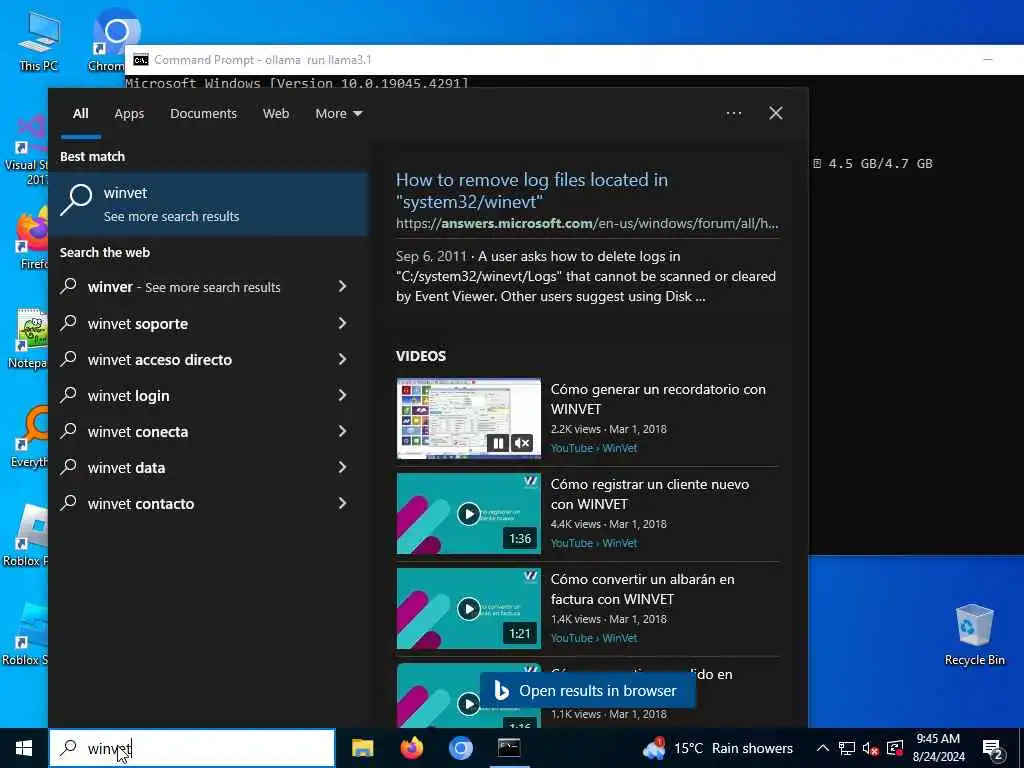Expand arrow for winver suggestion
This screenshot has width=1024, height=768.
pos(342,286)
